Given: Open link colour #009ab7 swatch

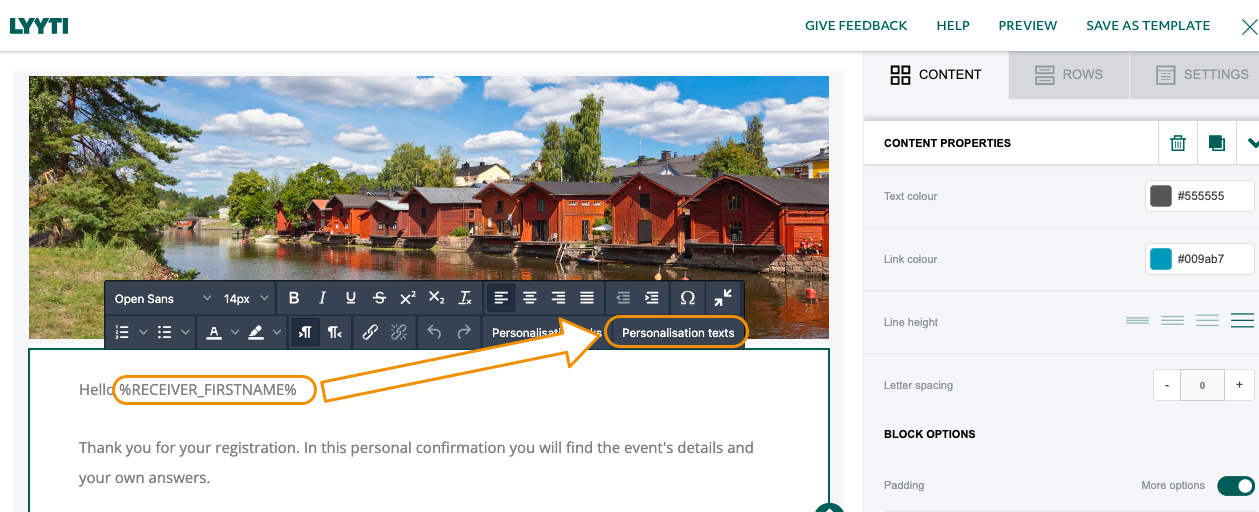Looking at the screenshot, I should [x=1161, y=259].
